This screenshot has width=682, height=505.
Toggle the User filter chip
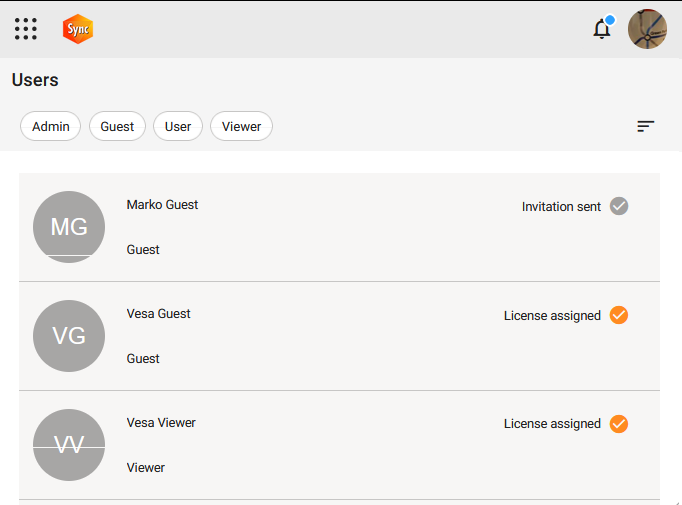tap(178, 127)
